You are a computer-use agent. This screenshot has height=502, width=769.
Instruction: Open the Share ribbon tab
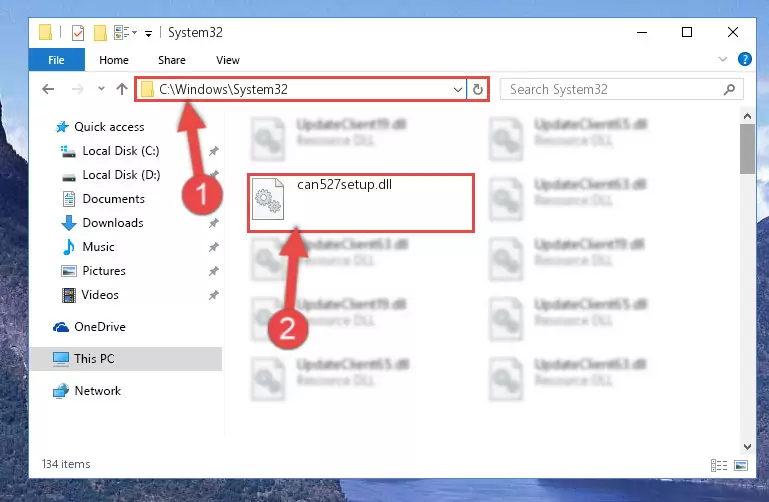tap(172, 60)
